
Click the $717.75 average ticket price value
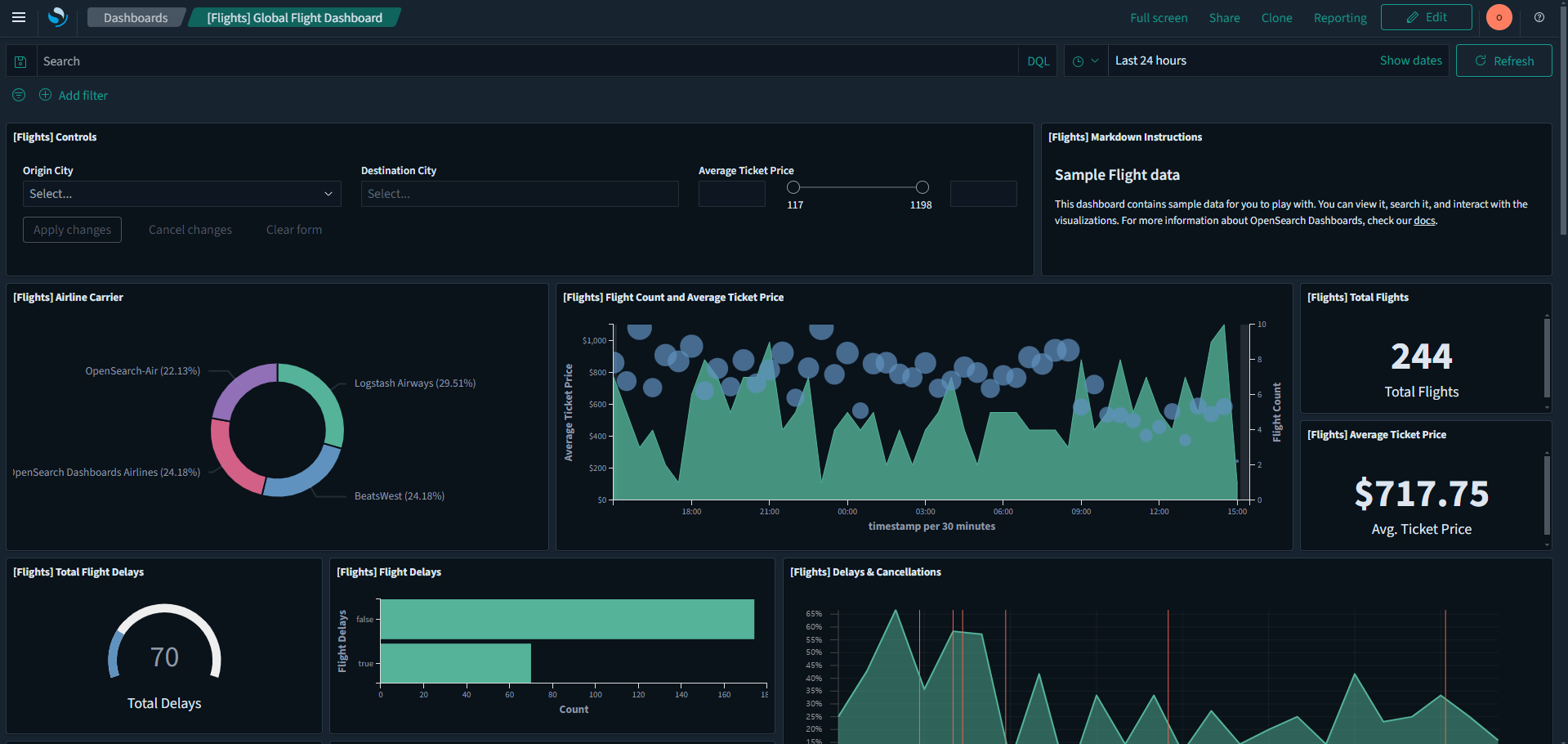(x=1422, y=494)
